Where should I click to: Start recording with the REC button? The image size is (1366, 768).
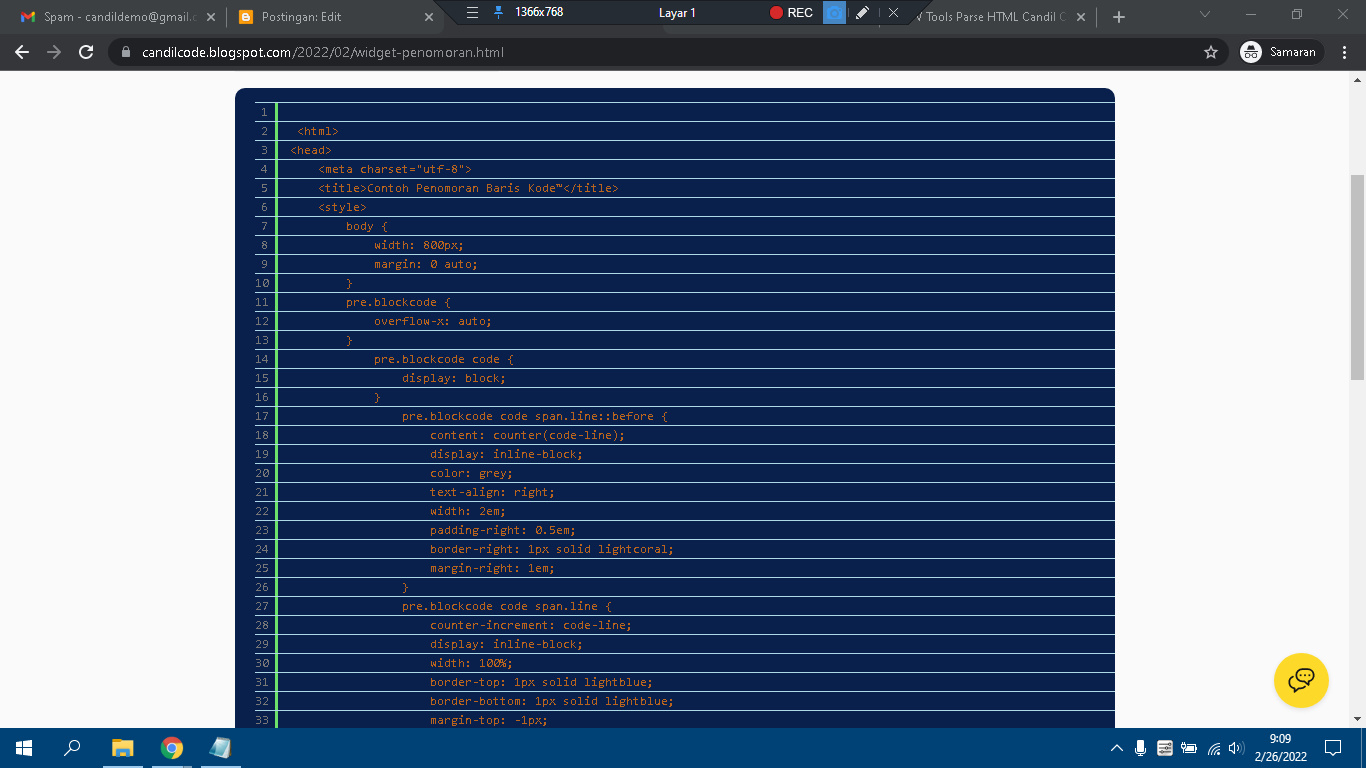click(791, 13)
